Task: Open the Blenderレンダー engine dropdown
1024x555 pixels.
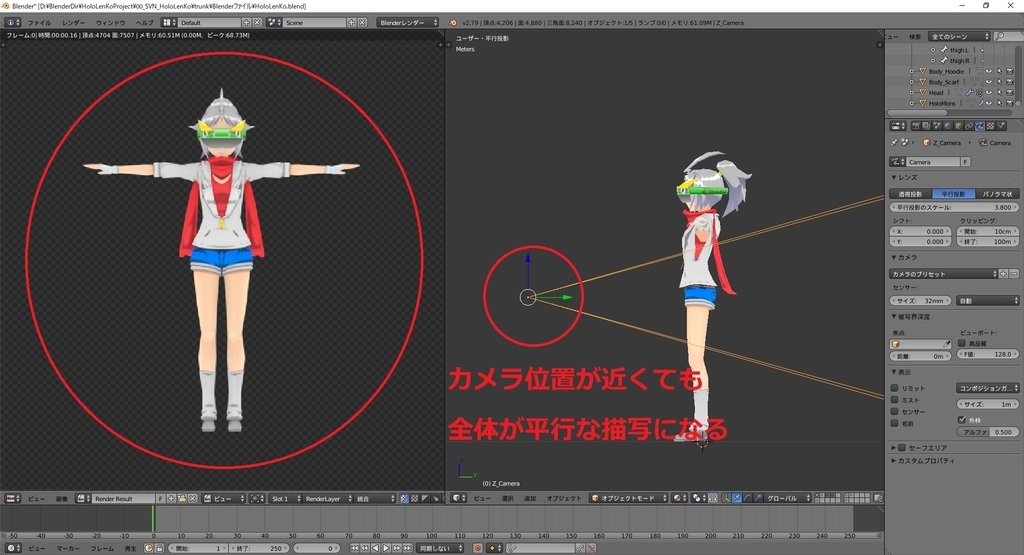Action: tap(408, 22)
